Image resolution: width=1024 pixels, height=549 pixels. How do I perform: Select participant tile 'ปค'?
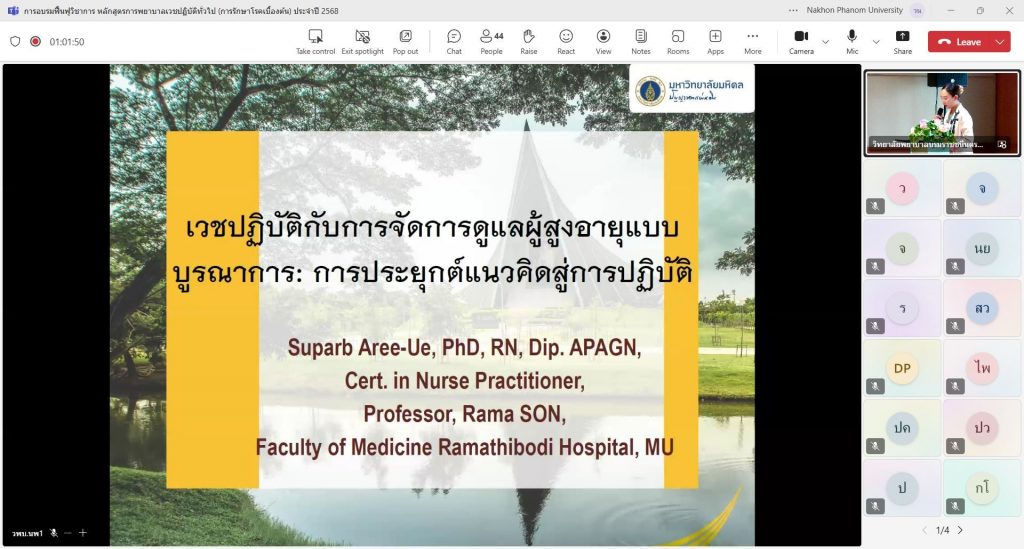902,428
